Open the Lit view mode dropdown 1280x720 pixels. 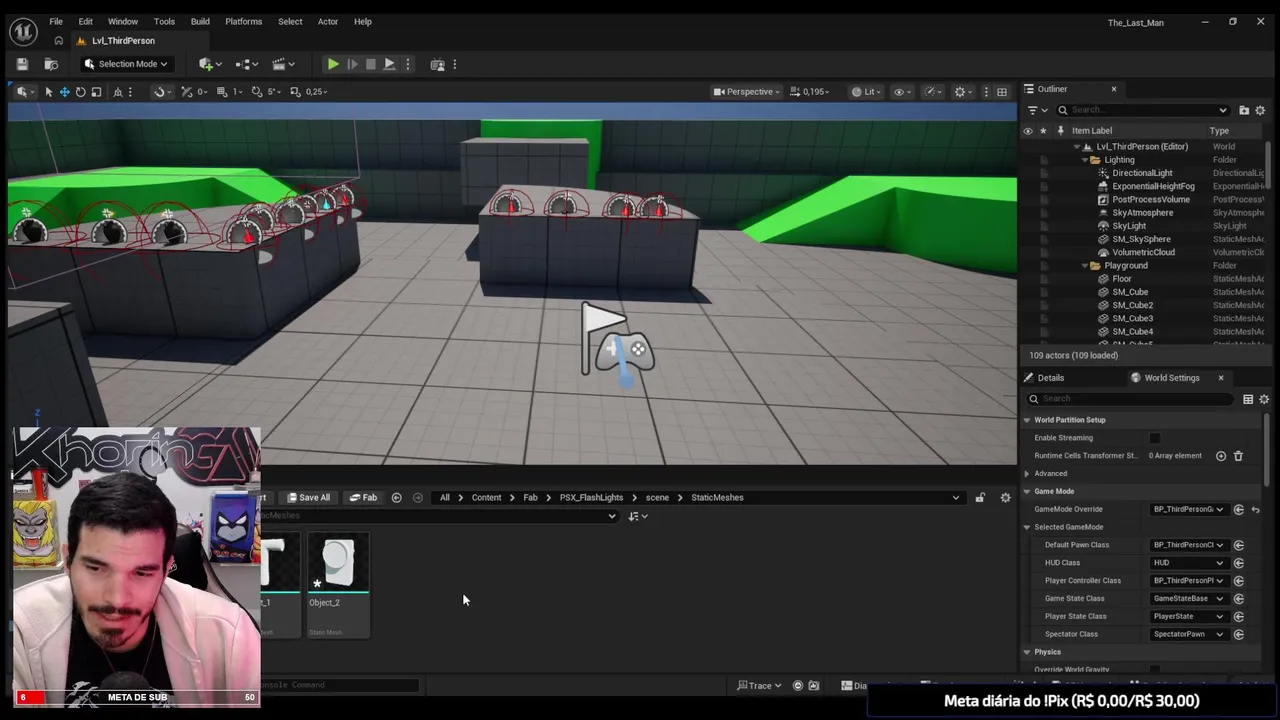point(866,92)
